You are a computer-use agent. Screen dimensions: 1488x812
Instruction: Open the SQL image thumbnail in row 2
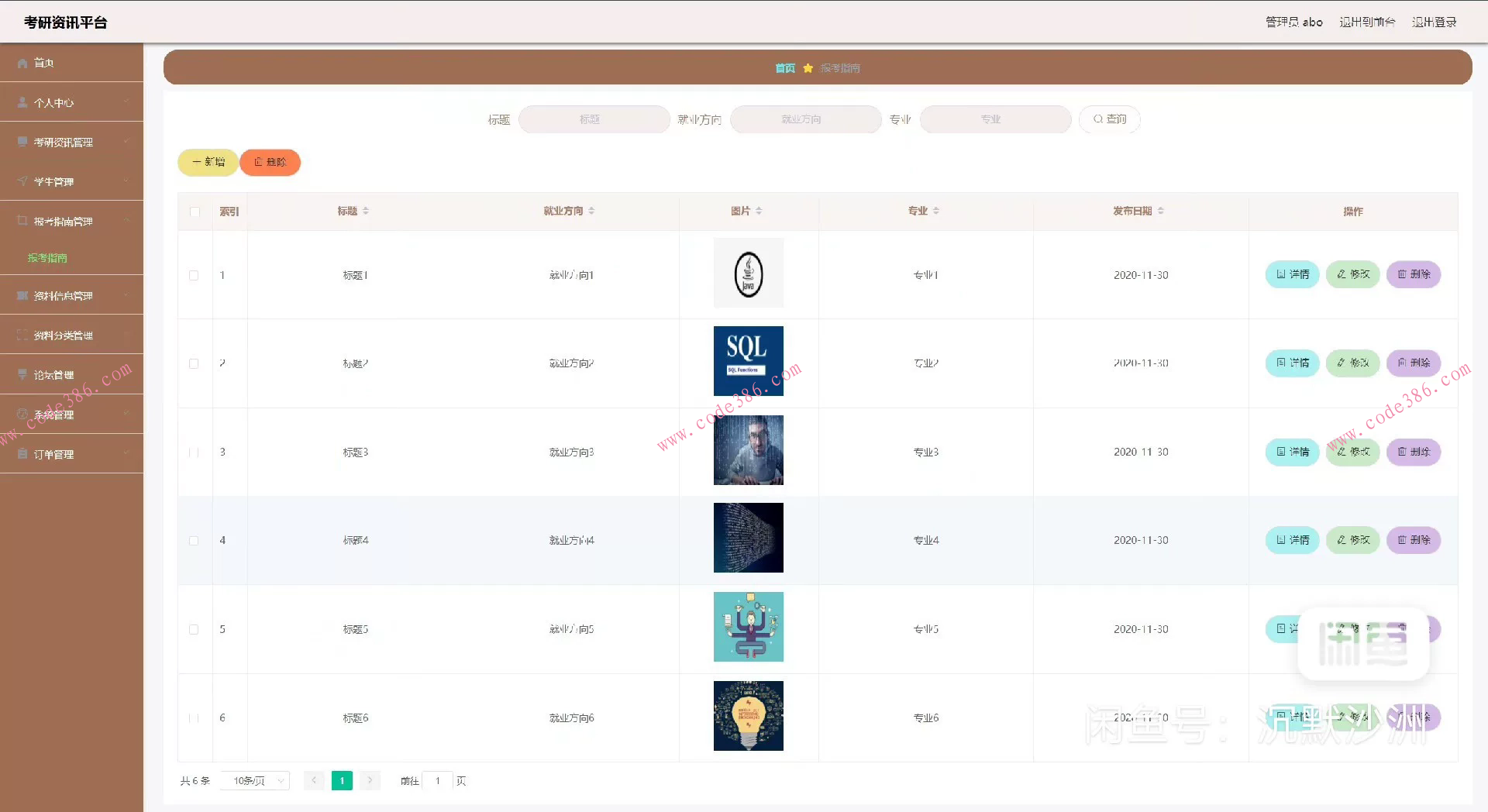pos(749,361)
